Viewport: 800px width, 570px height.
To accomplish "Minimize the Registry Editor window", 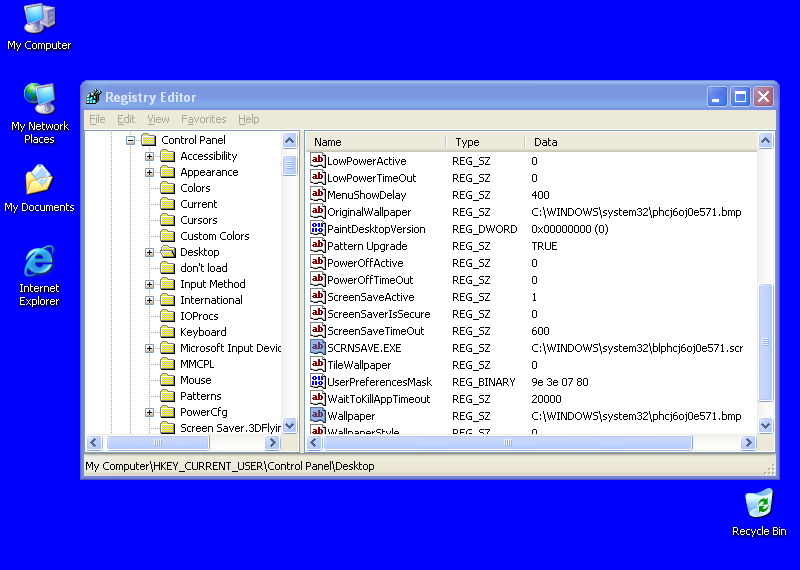I will tap(716, 96).
